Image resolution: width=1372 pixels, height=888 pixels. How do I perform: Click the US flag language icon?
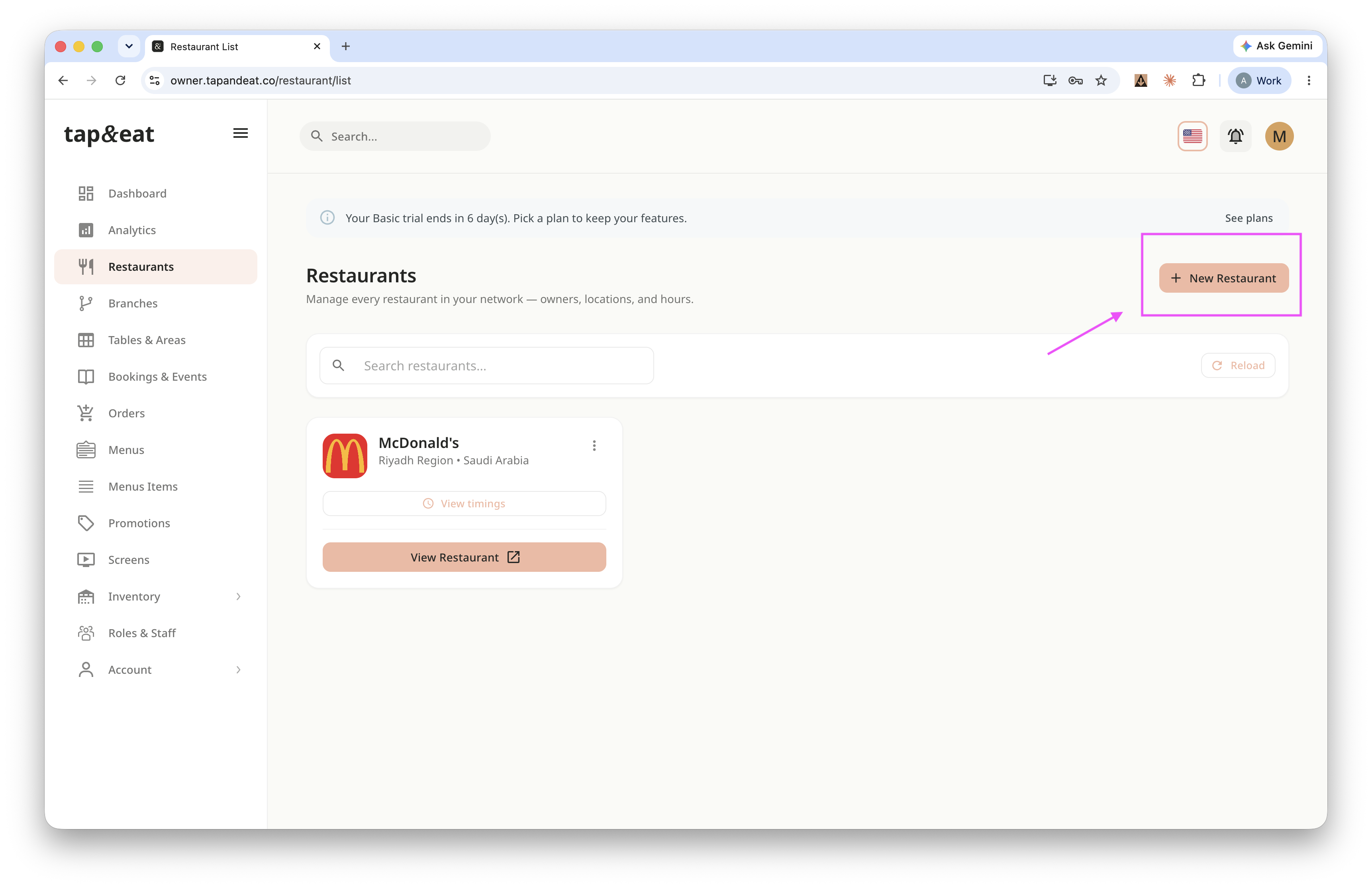tap(1192, 137)
